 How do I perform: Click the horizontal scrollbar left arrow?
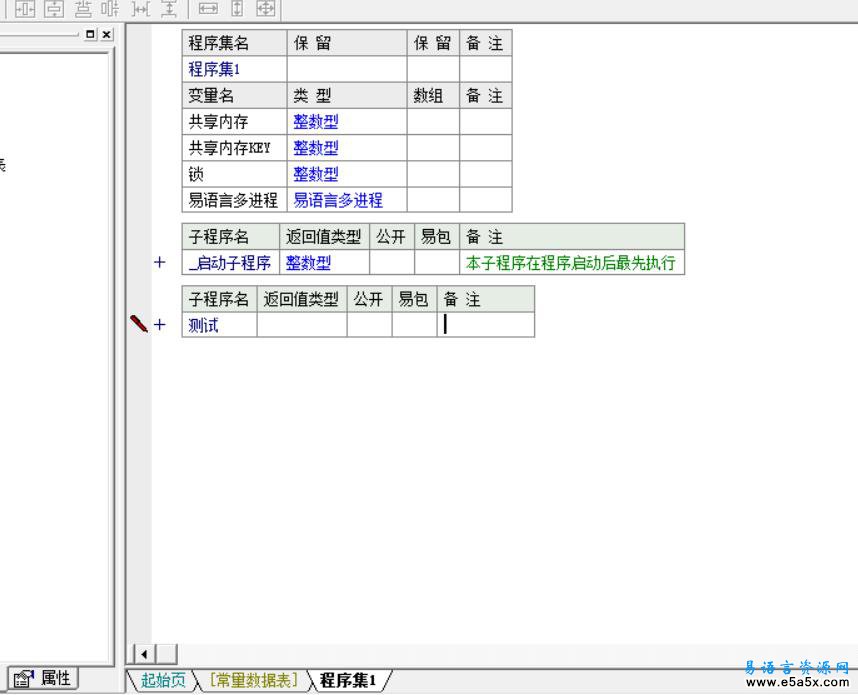pyautogui.click(x=144, y=654)
